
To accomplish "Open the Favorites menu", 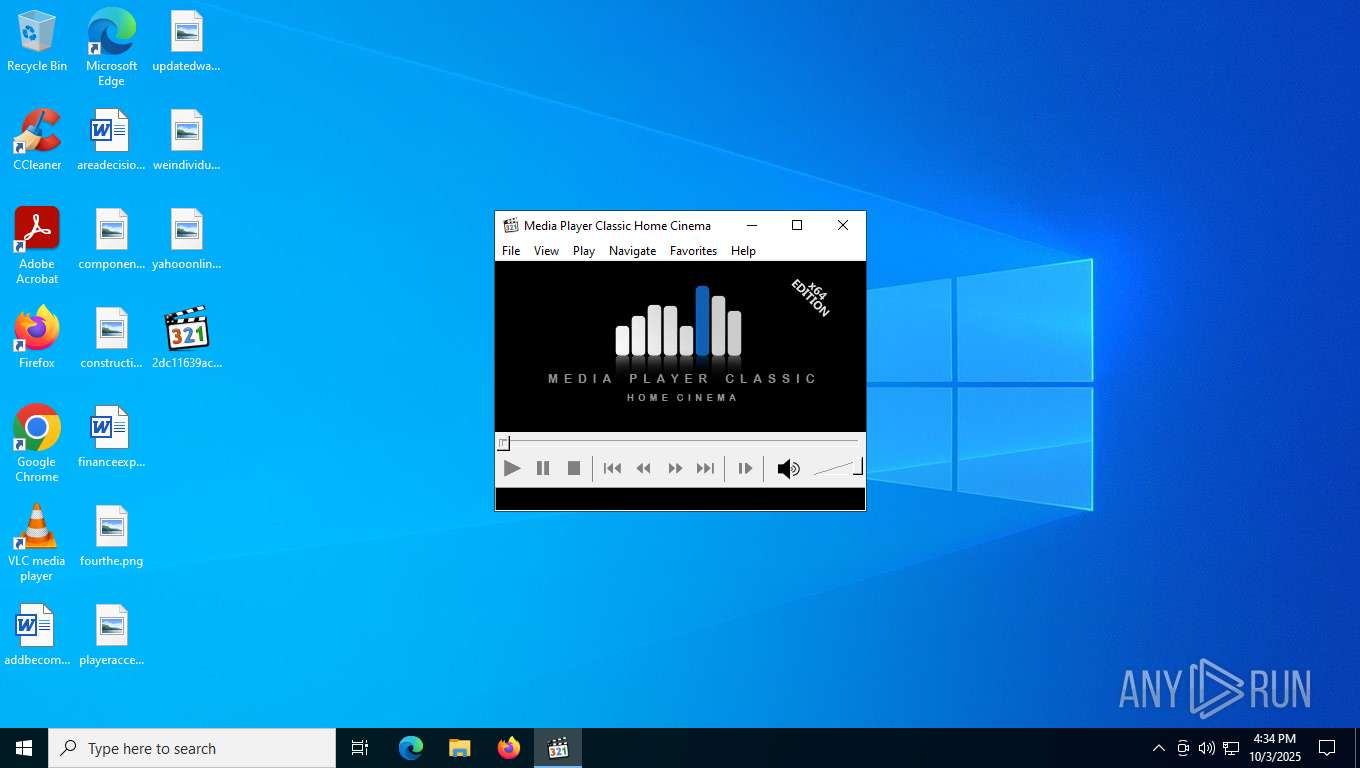I will pos(693,251).
